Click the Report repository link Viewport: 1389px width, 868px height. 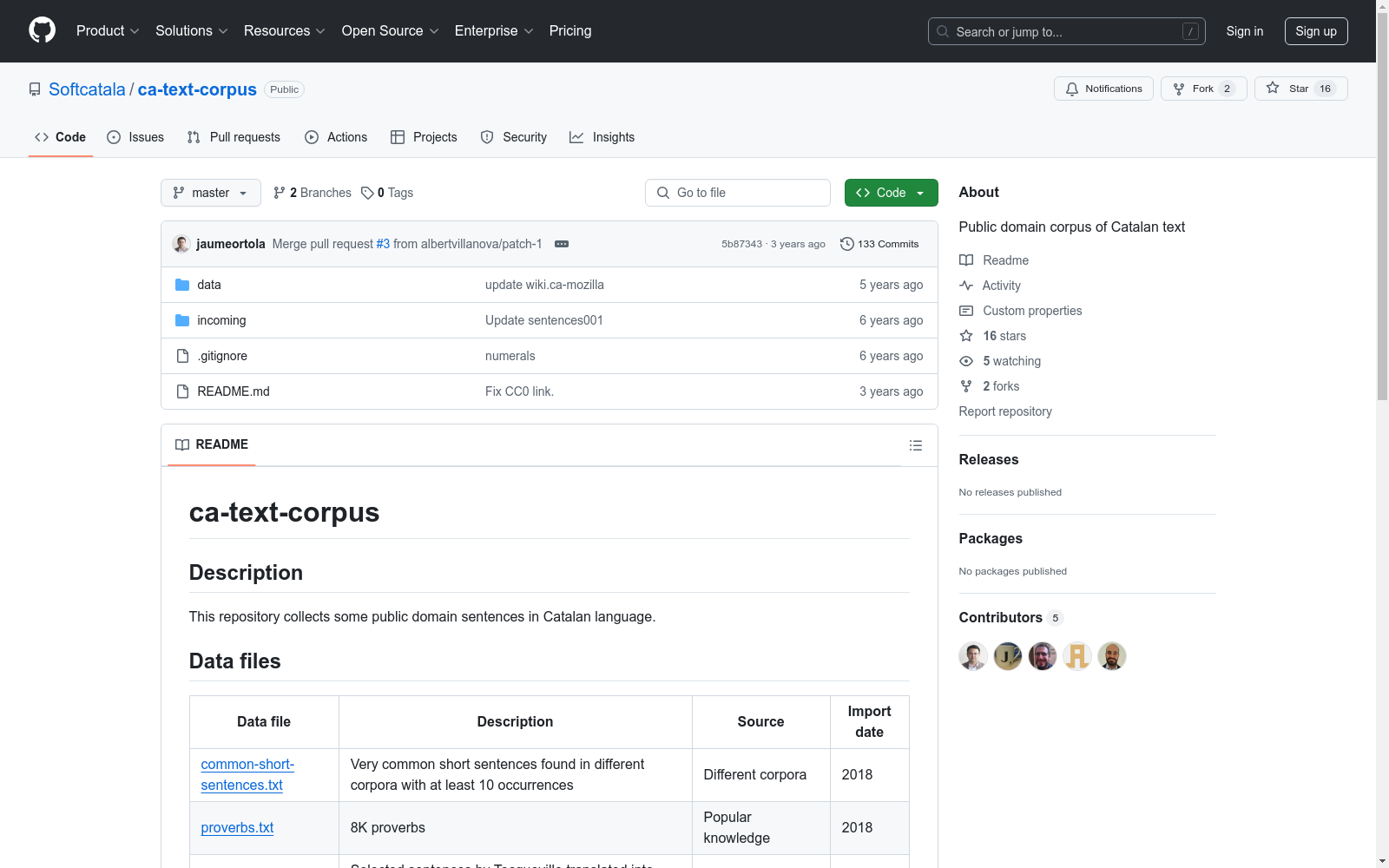[1005, 411]
